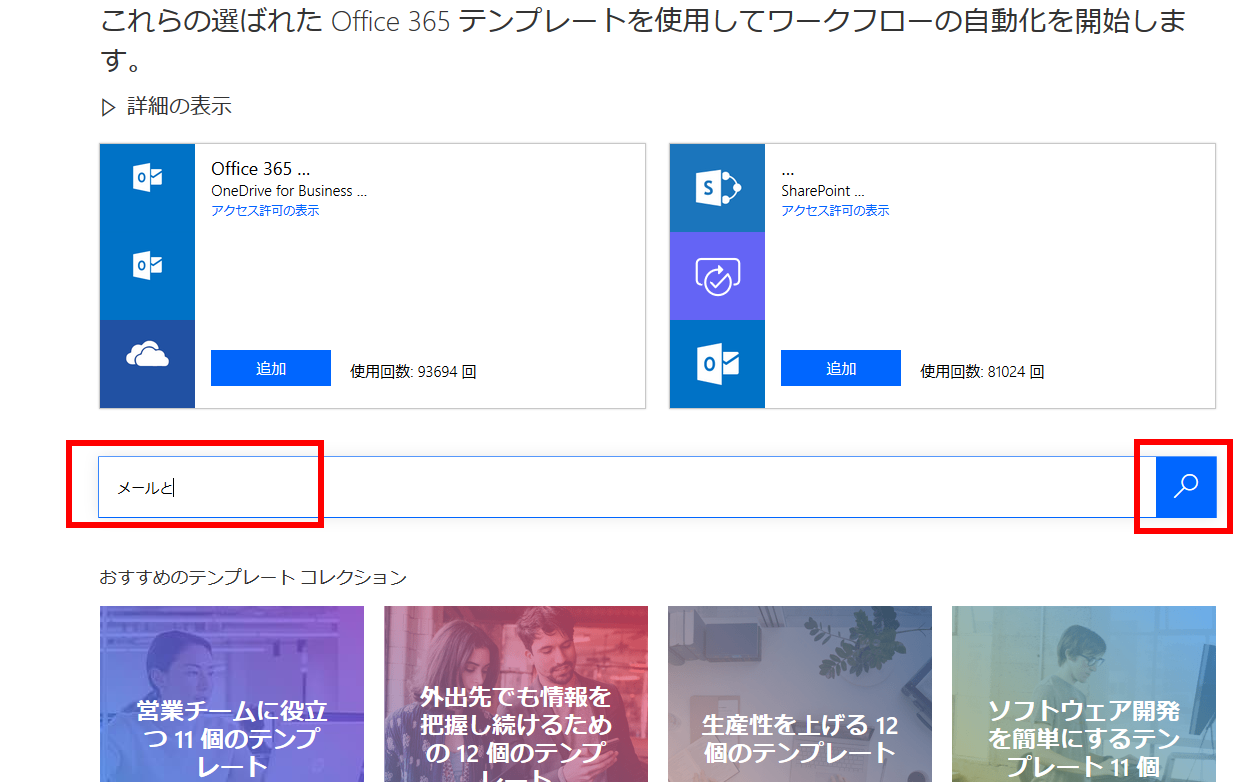Click 使用回数: 81024 回 text
Viewport: 1236px width, 782px height.
coord(982,372)
